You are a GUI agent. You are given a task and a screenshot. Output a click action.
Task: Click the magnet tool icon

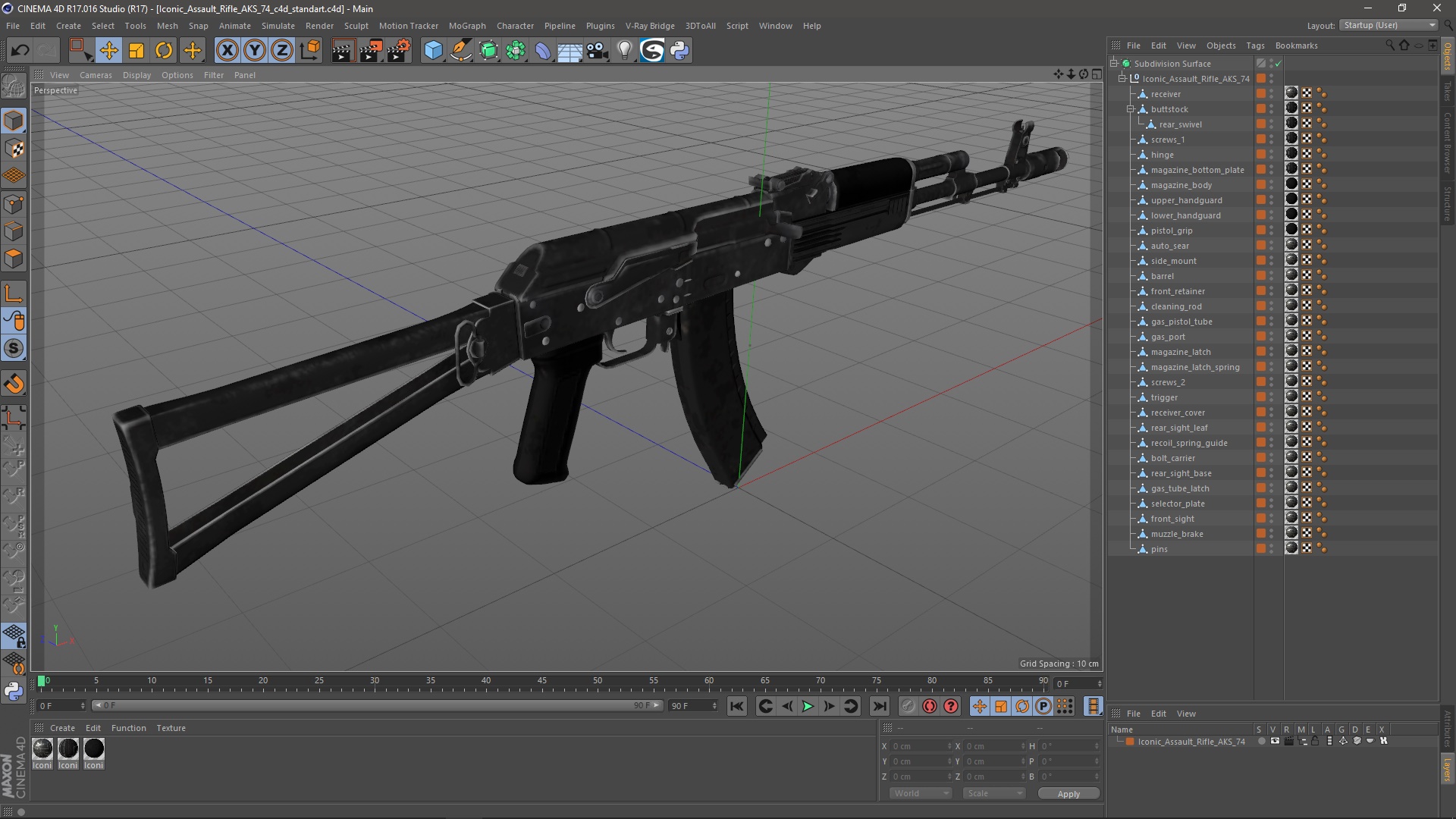click(14, 384)
